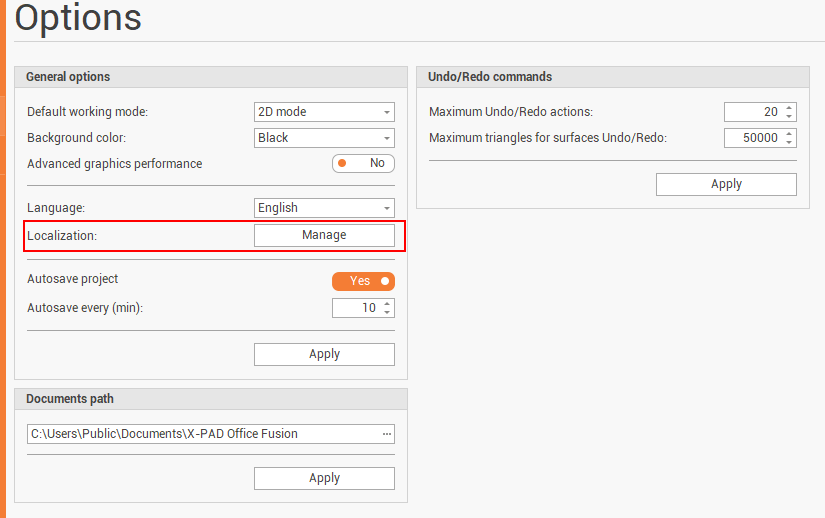Expand the Background color dropdown

coord(324,138)
